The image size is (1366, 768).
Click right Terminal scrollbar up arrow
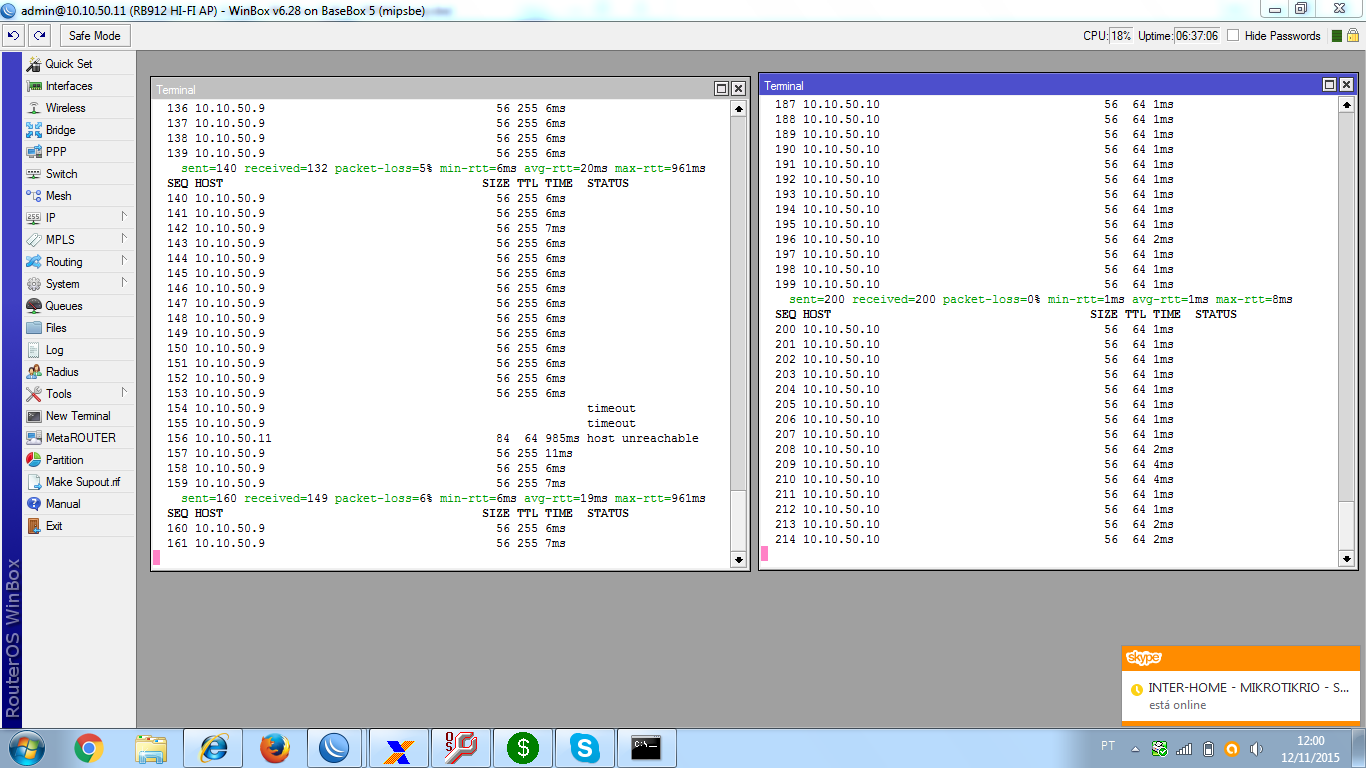click(x=1347, y=104)
